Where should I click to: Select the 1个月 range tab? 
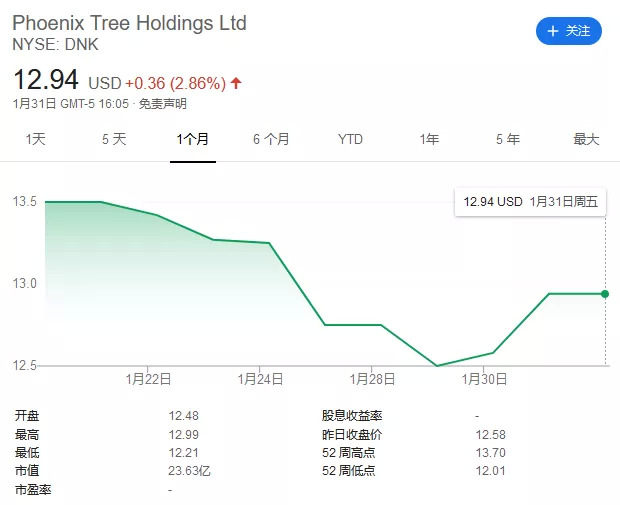pos(192,140)
